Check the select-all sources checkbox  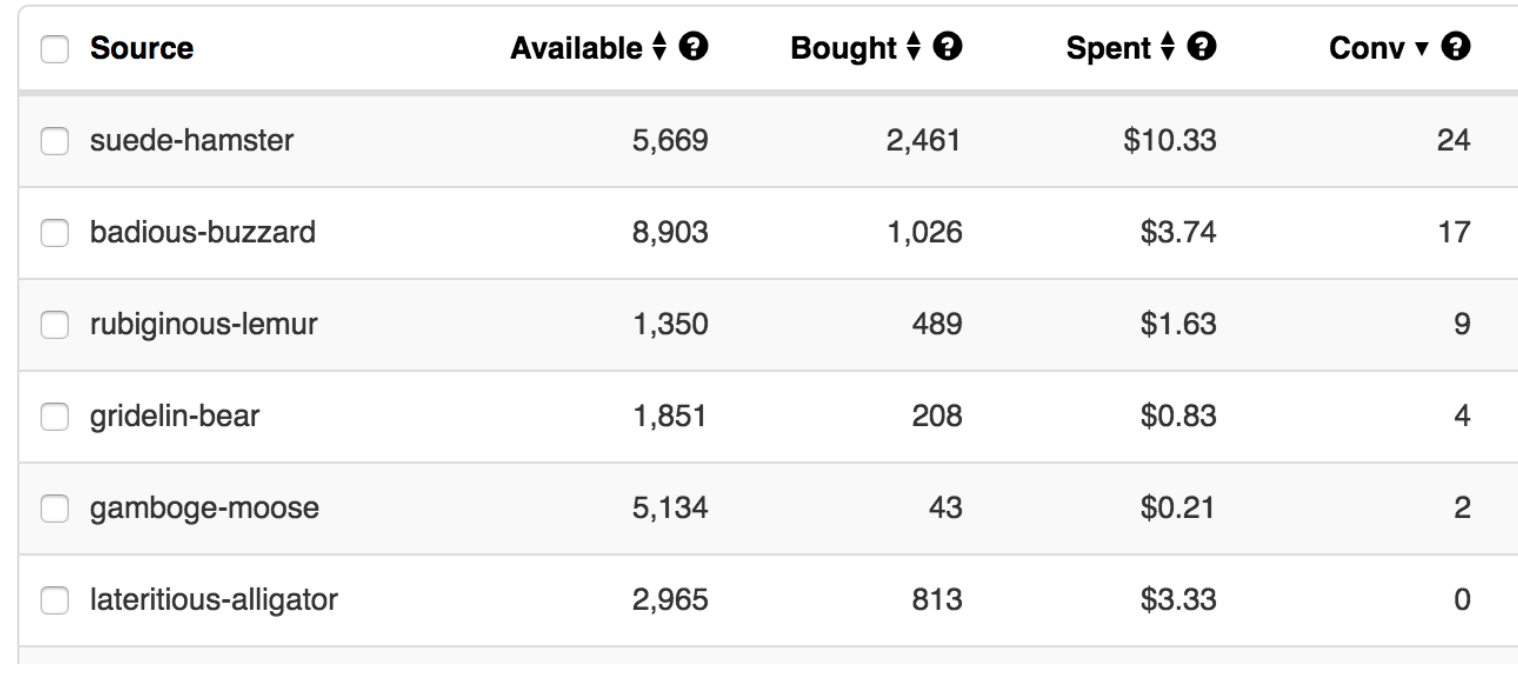coord(53,48)
